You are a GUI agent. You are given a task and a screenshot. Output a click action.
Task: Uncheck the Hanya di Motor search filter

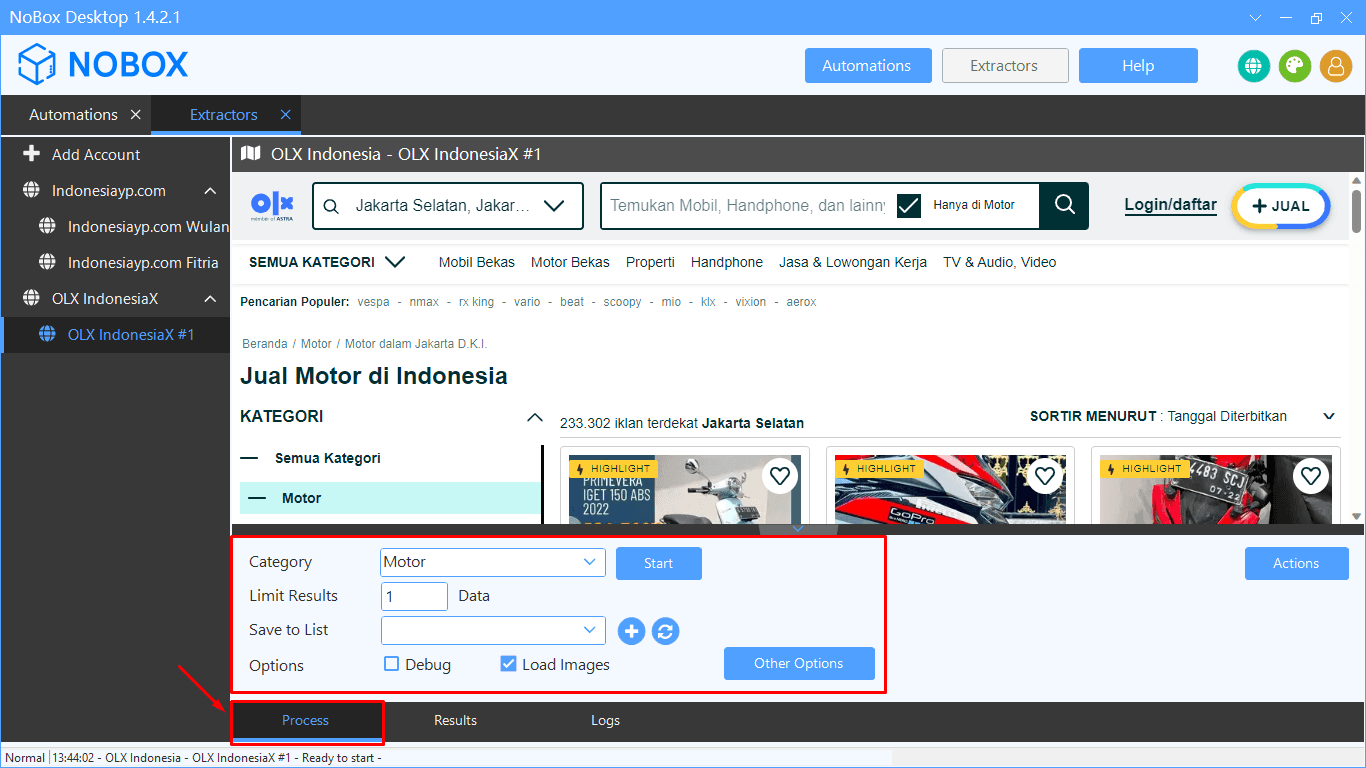(x=908, y=205)
